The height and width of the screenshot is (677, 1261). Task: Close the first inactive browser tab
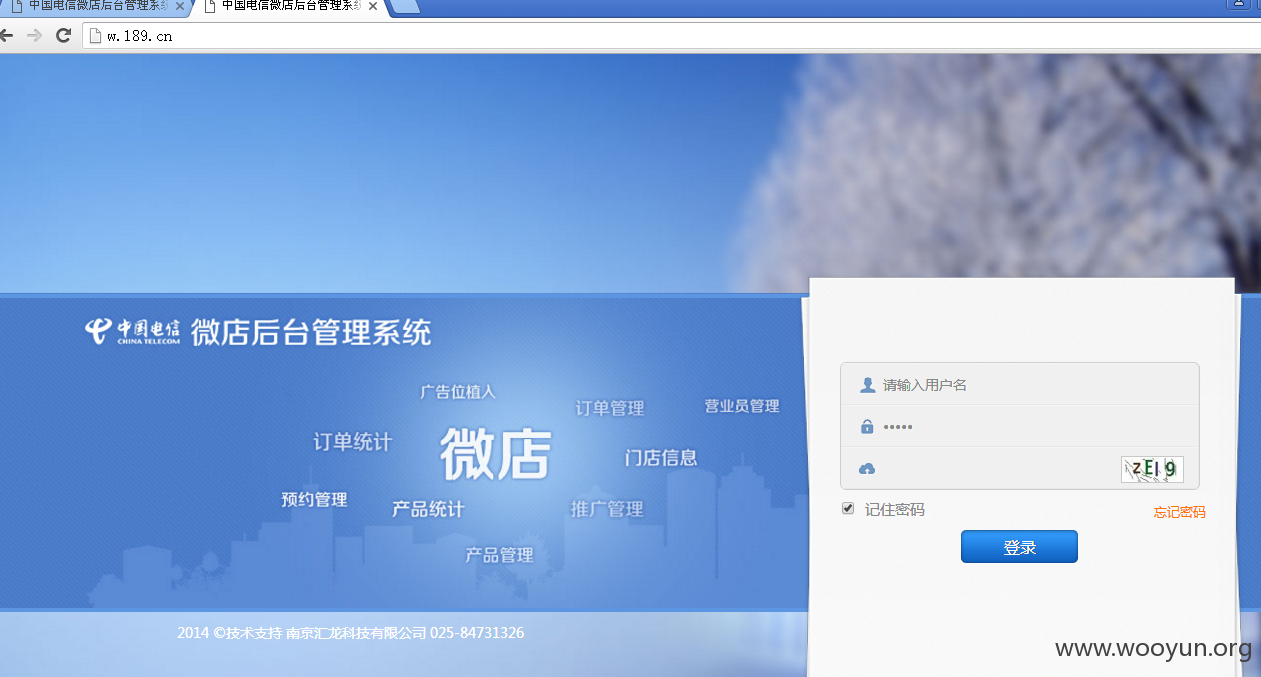pyautogui.click(x=180, y=6)
